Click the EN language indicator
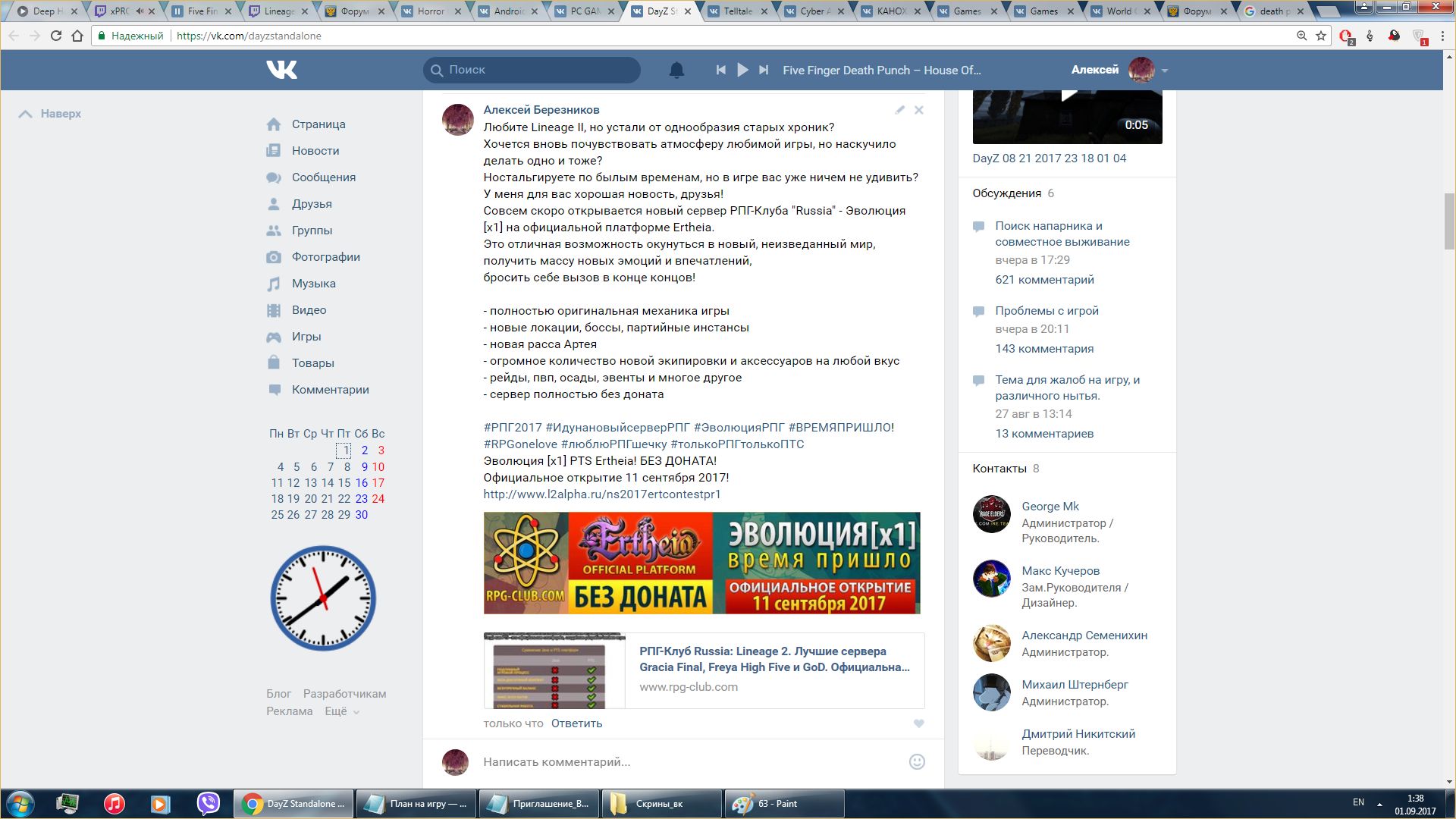Screen dimensions: 1456x819 pyautogui.click(x=1358, y=802)
